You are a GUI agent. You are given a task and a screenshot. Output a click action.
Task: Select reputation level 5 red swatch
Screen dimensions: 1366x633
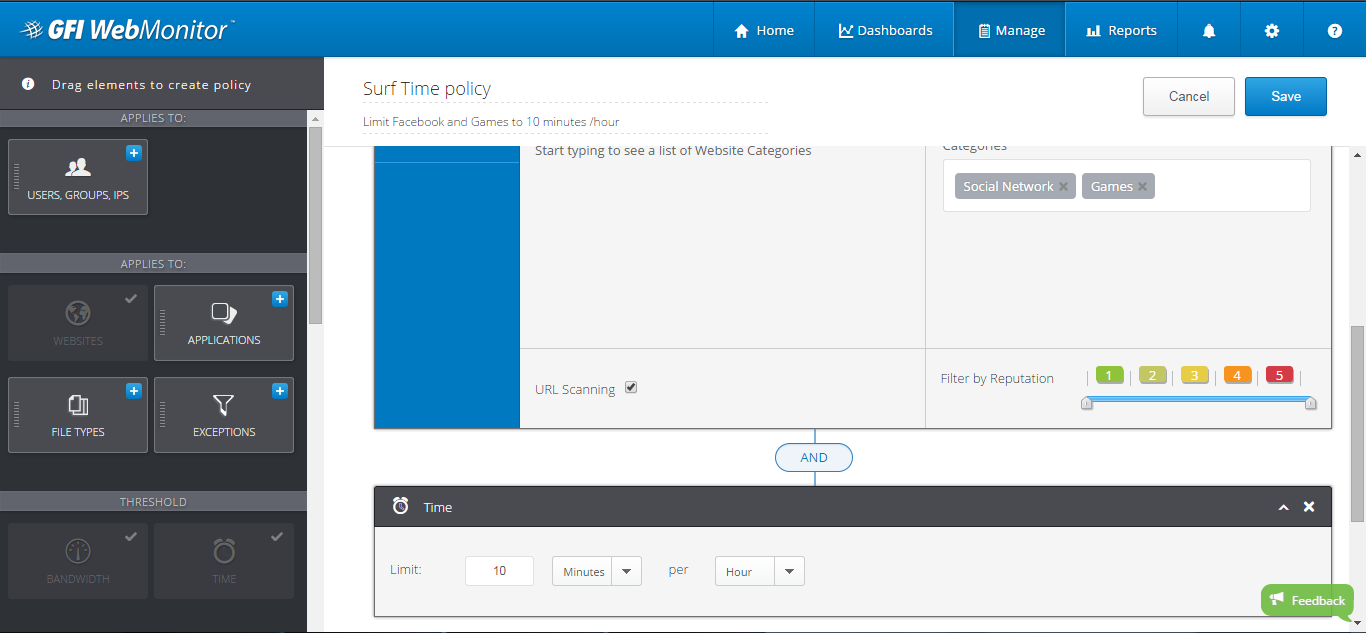[x=1280, y=376]
